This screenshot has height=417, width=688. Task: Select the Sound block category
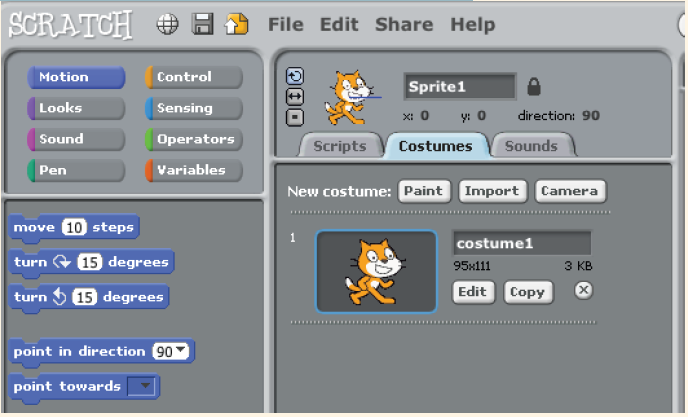pyautogui.click(x=76, y=139)
